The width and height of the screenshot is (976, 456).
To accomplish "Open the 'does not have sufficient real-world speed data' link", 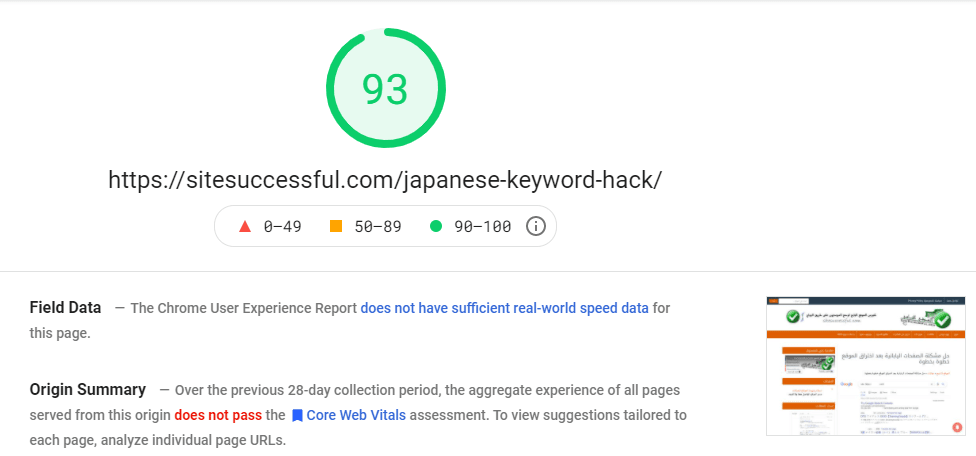I will pos(504,308).
